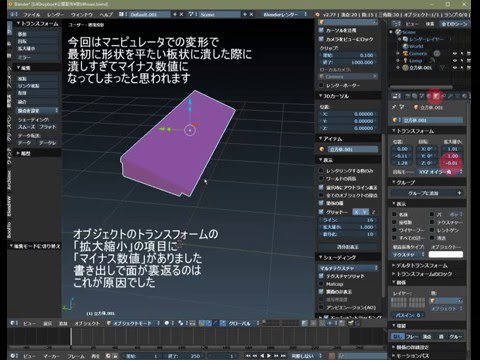Viewport: 480px width, 360px height.
Task: Toggle the grid floor checkbox グリッド
Action: [321, 212]
